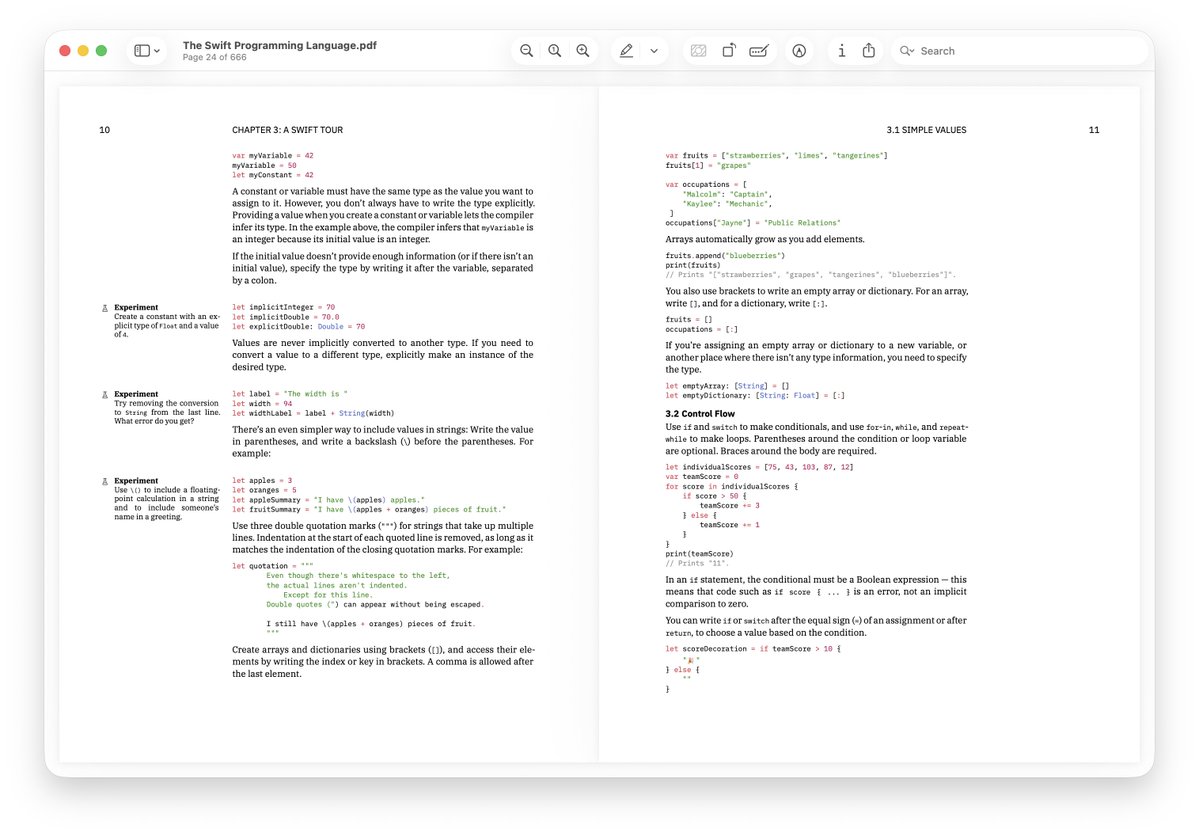Viewport: 1199px width, 836px height.
Task: Show the form filling toolbar
Action: coord(759,50)
